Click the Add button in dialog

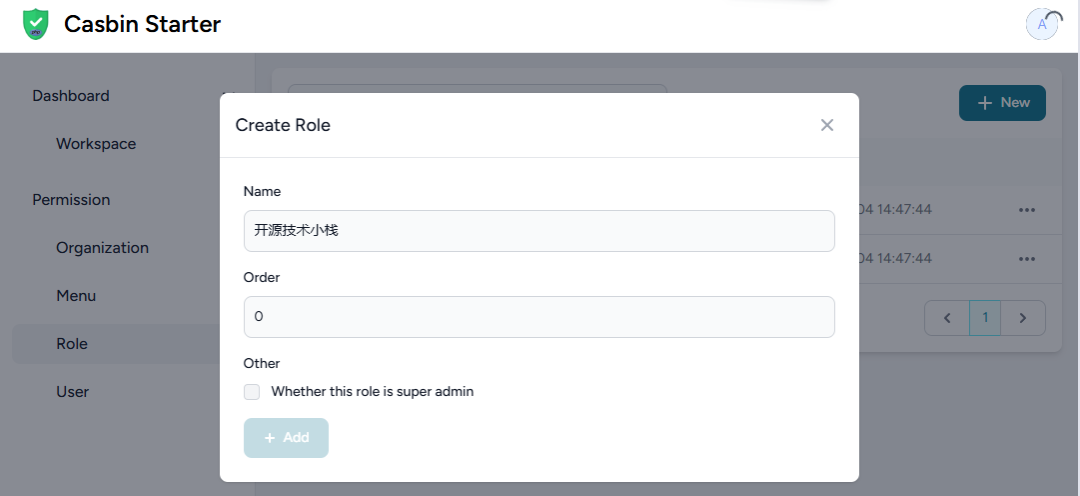pyautogui.click(x=286, y=437)
